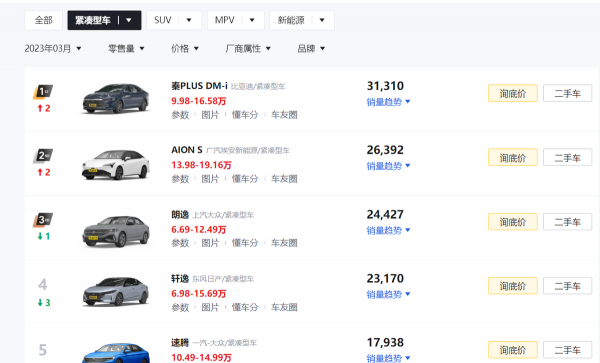Select the 全部 category tab
The image size is (600, 363).
coord(43,20)
